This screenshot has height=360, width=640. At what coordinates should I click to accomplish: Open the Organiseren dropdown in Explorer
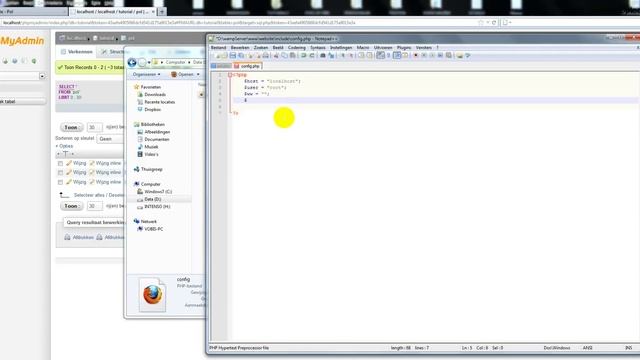click(147, 74)
